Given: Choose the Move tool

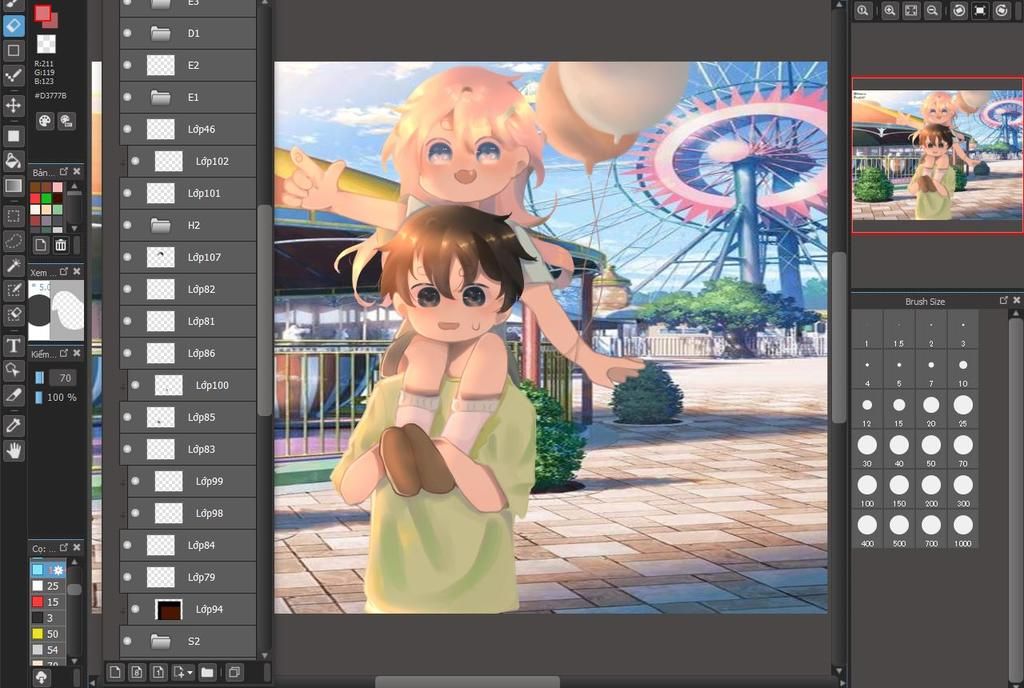Looking at the screenshot, I should 14,104.
